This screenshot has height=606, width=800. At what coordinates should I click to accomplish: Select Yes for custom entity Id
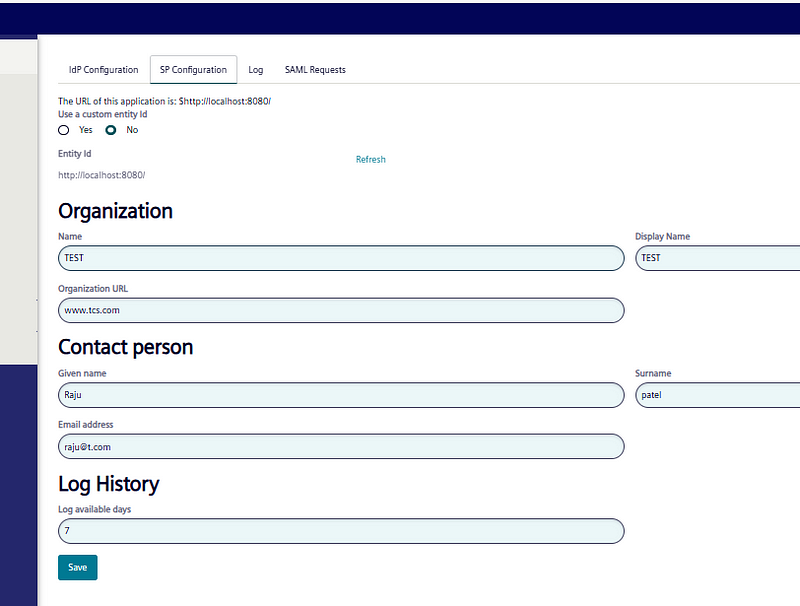pyautogui.click(x=64, y=130)
